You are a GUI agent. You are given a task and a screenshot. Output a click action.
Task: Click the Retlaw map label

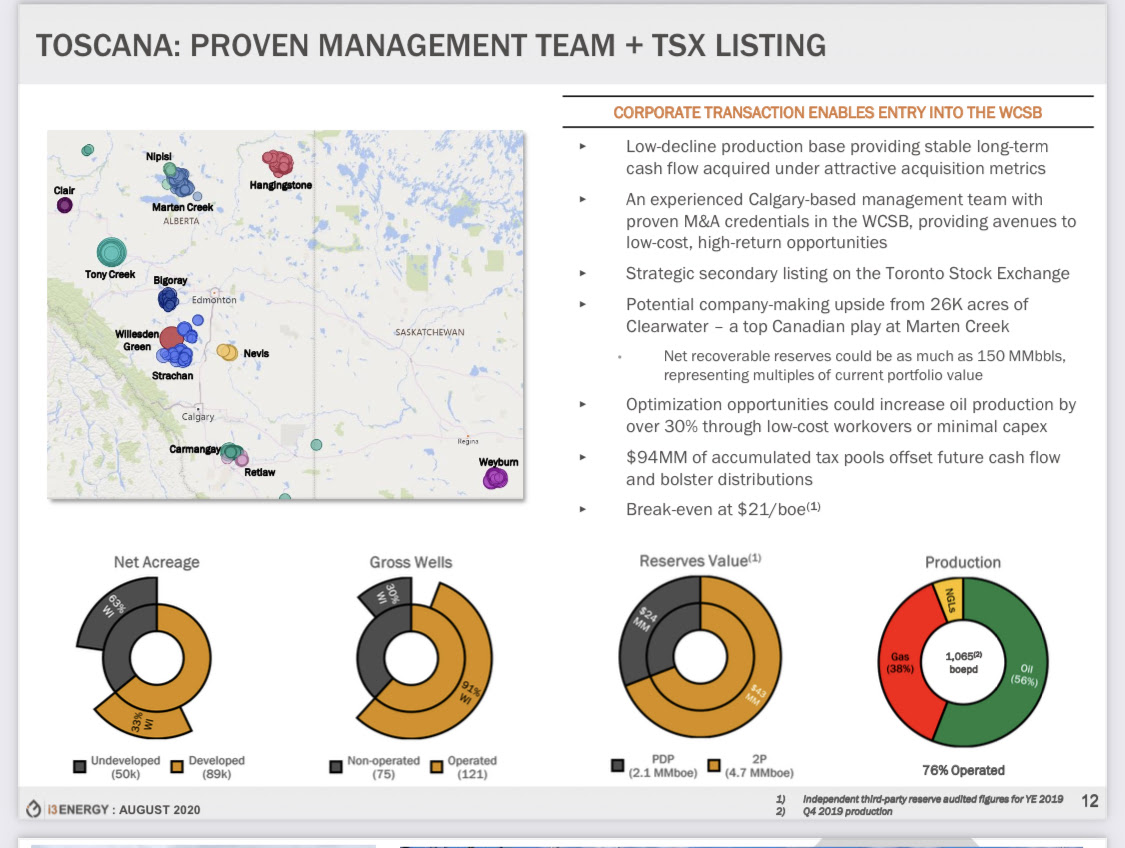(259, 472)
